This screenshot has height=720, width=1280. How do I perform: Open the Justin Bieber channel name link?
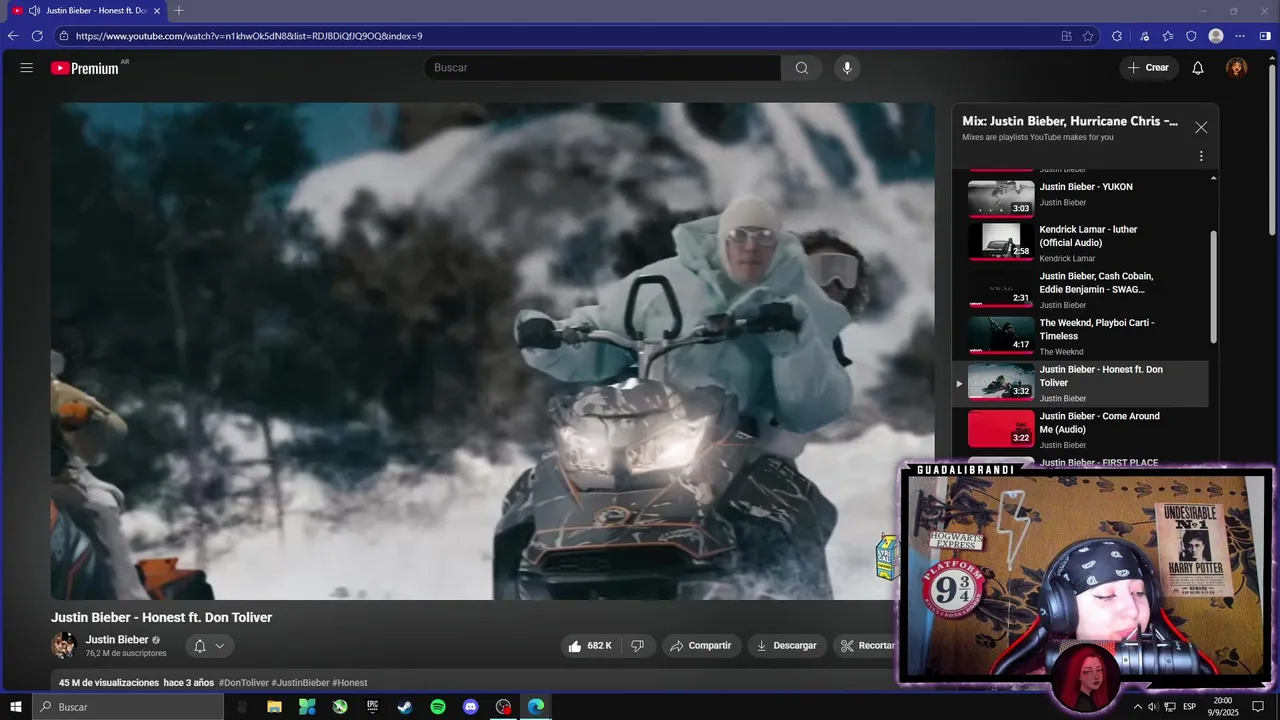pyautogui.click(x=117, y=640)
